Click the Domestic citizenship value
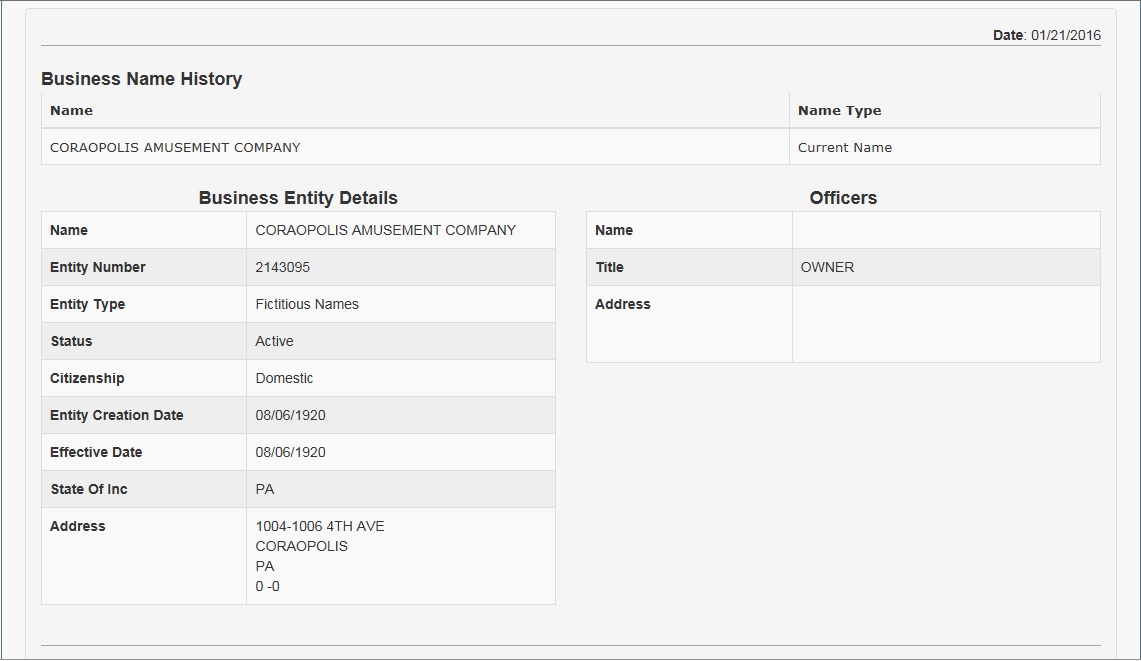This screenshot has width=1141, height=661. [x=284, y=379]
